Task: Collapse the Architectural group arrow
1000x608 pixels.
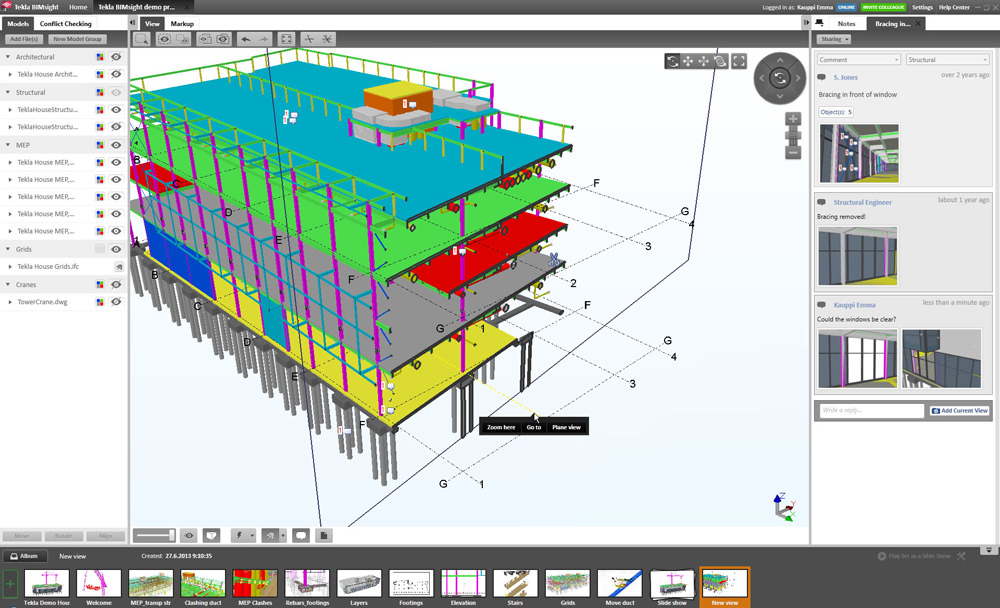Action: click(x=8, y=57)
